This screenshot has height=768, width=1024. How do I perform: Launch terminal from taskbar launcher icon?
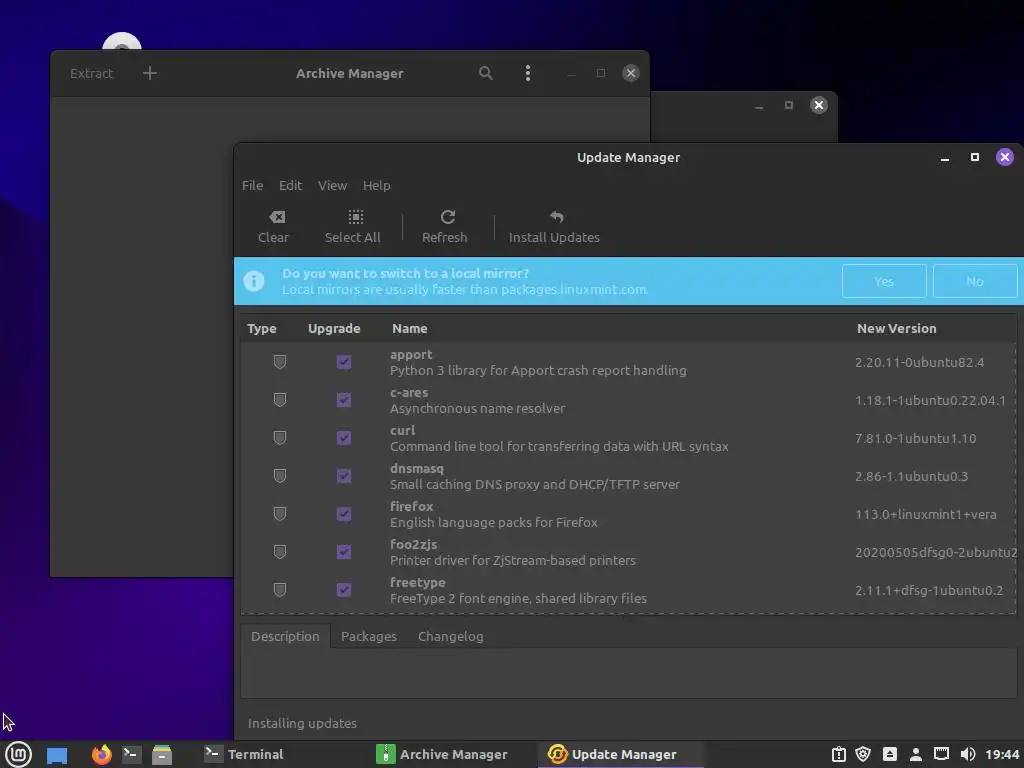(131, 754)
